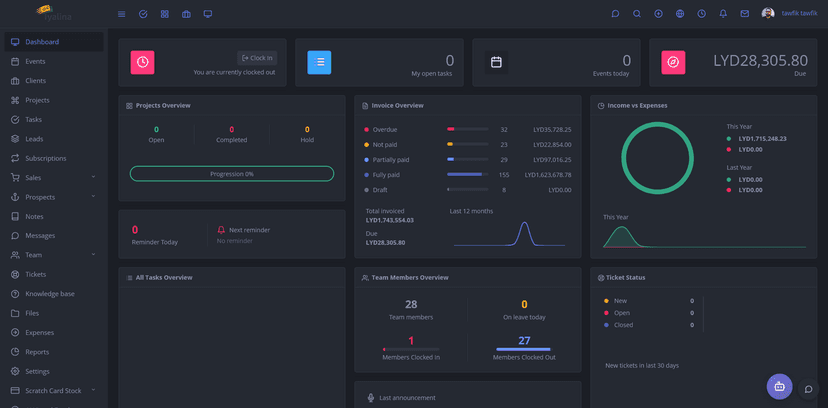Click the On leave today count

[x=524, y=304]
